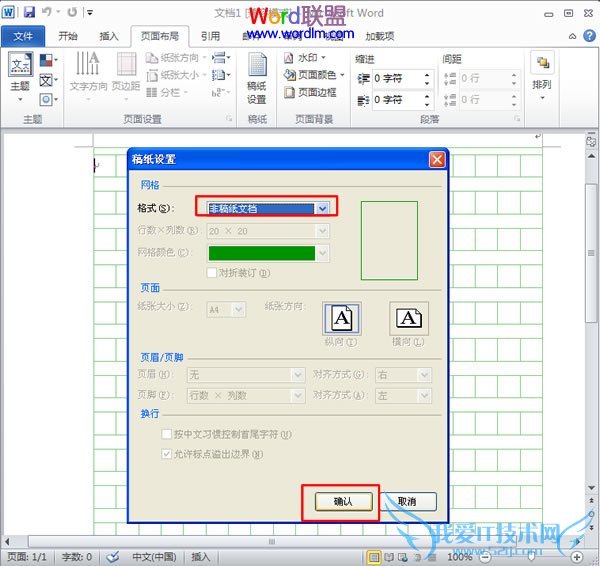Click the 页边距 margins icon
The image size is (600, 566).
point(126,72)
